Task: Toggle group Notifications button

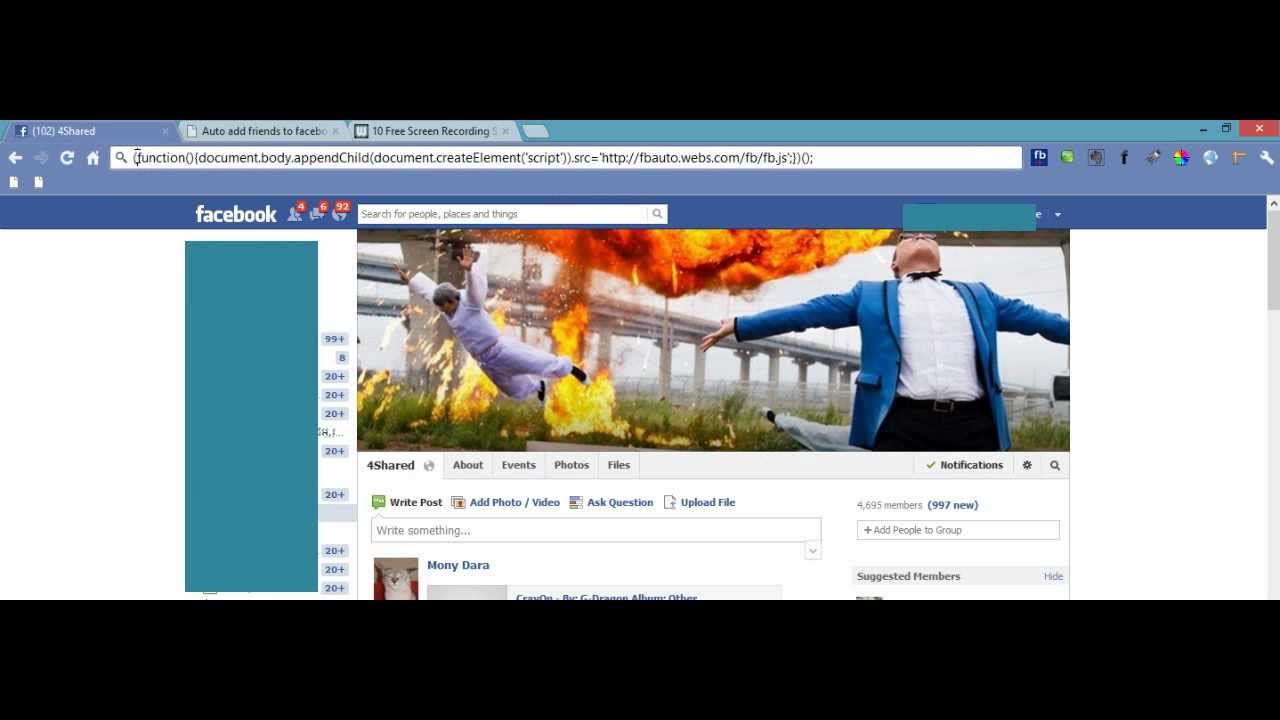Action: pos(964,465)
